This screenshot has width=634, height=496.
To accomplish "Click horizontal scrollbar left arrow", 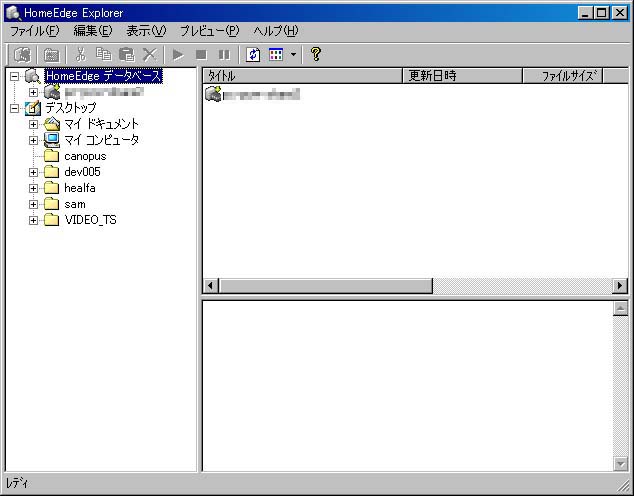I will coord(210,286).
